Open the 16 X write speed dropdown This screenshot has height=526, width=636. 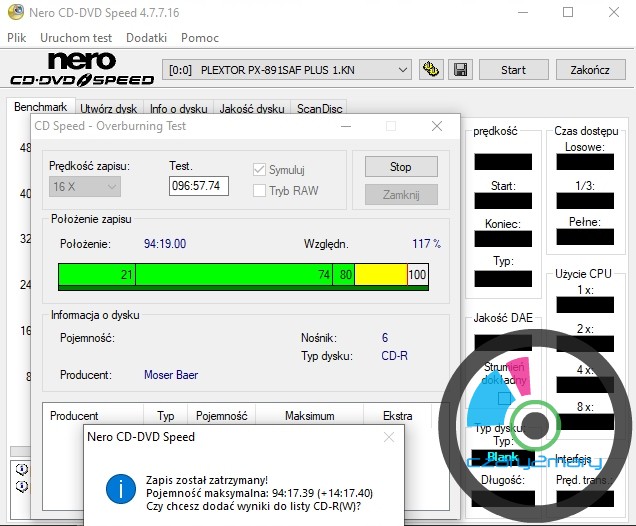coord(85,186)
